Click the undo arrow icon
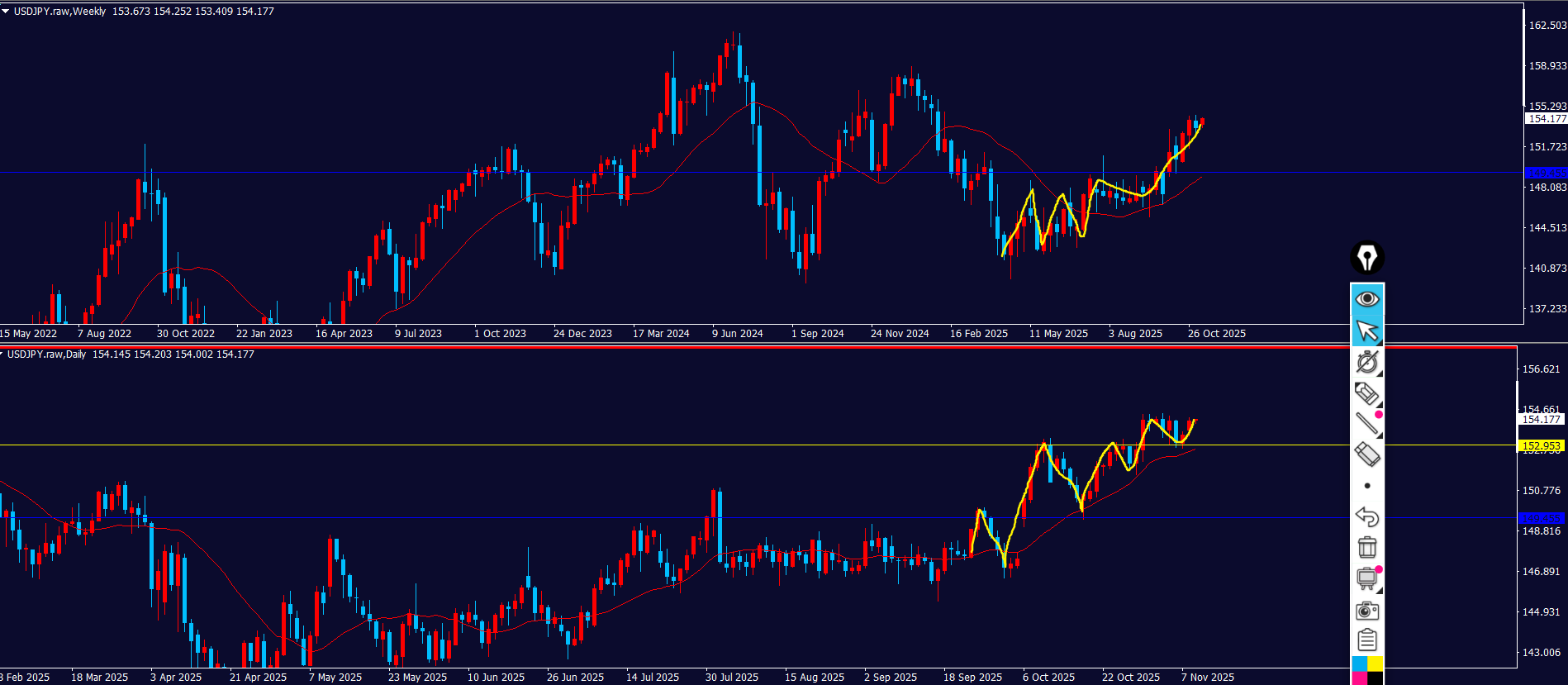Viewport: 1568px width, 685px height. [x=1366, y=516]
